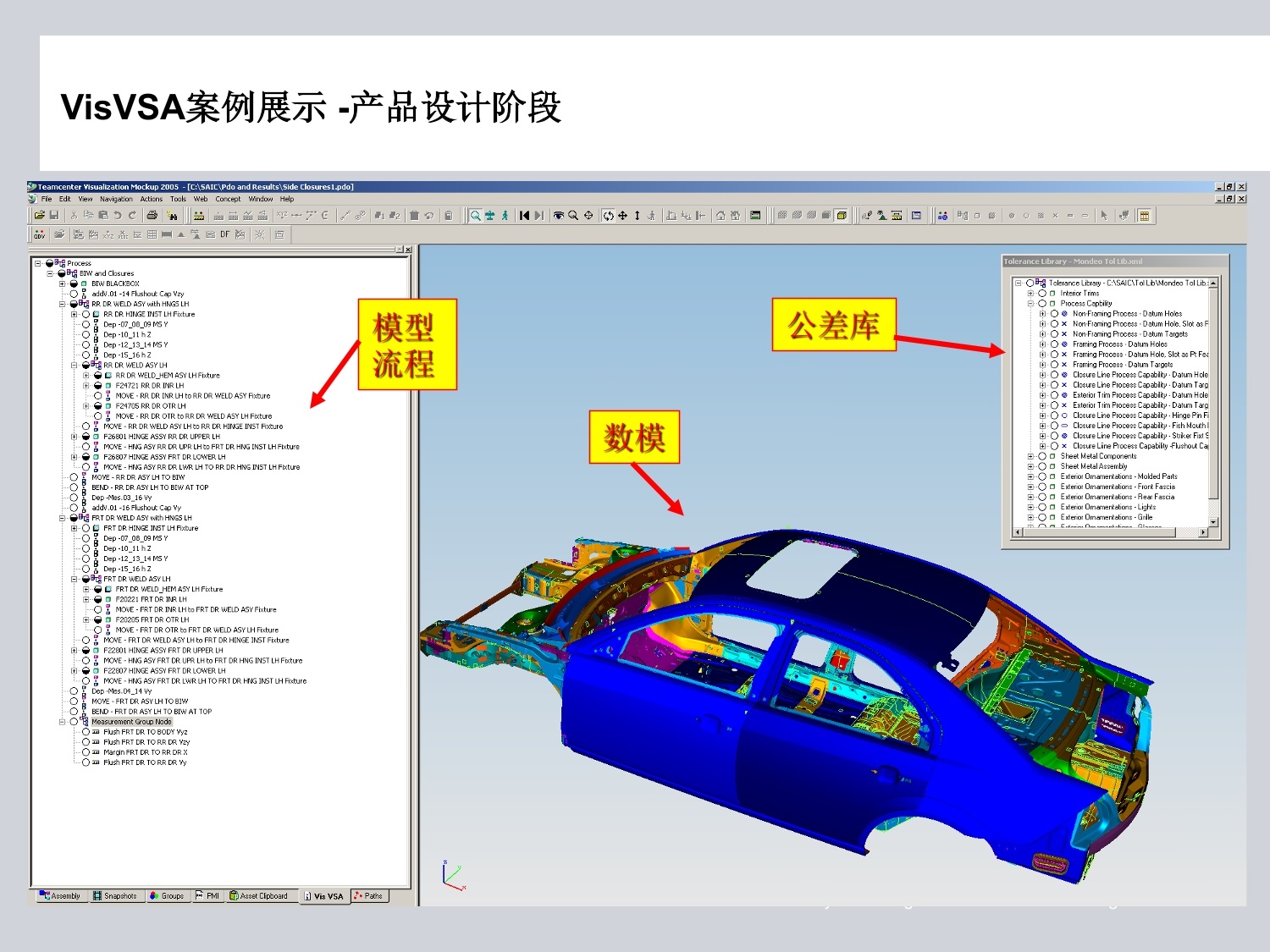Toggle circle beside Margin FRT DR TO RR DR X
This screenshot has width=1270, height=952.
click(86, 752)
